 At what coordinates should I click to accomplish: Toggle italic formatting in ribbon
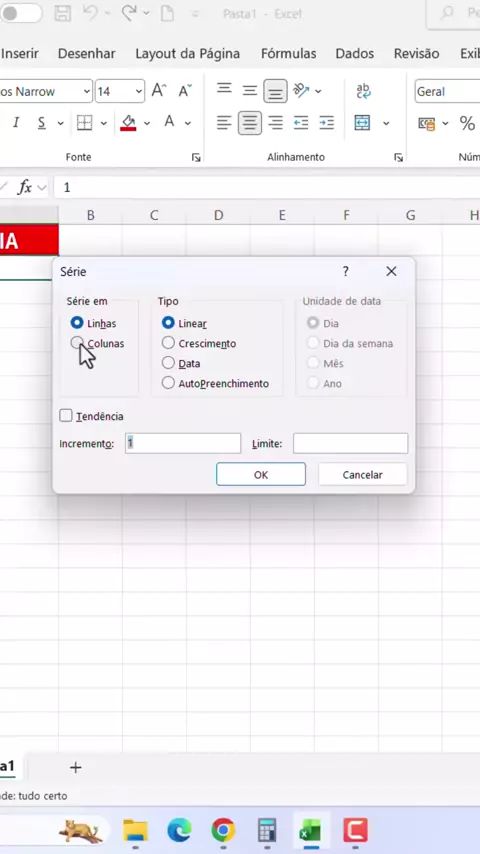coord(16,123)
